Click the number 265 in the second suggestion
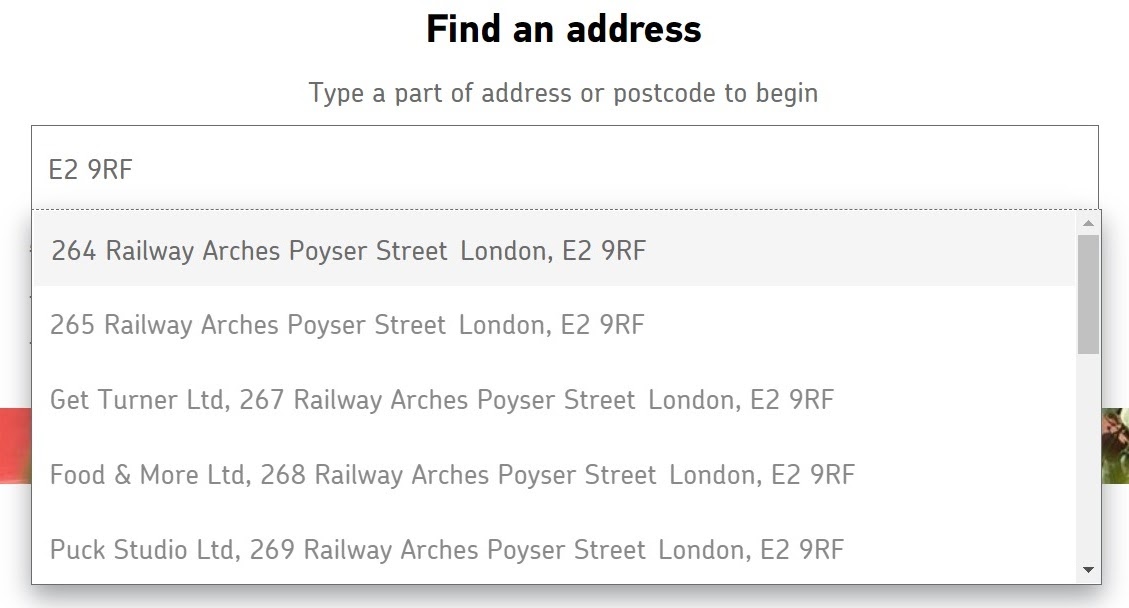The width and height of the screenshot is (1129, 608). pos(72,325)
